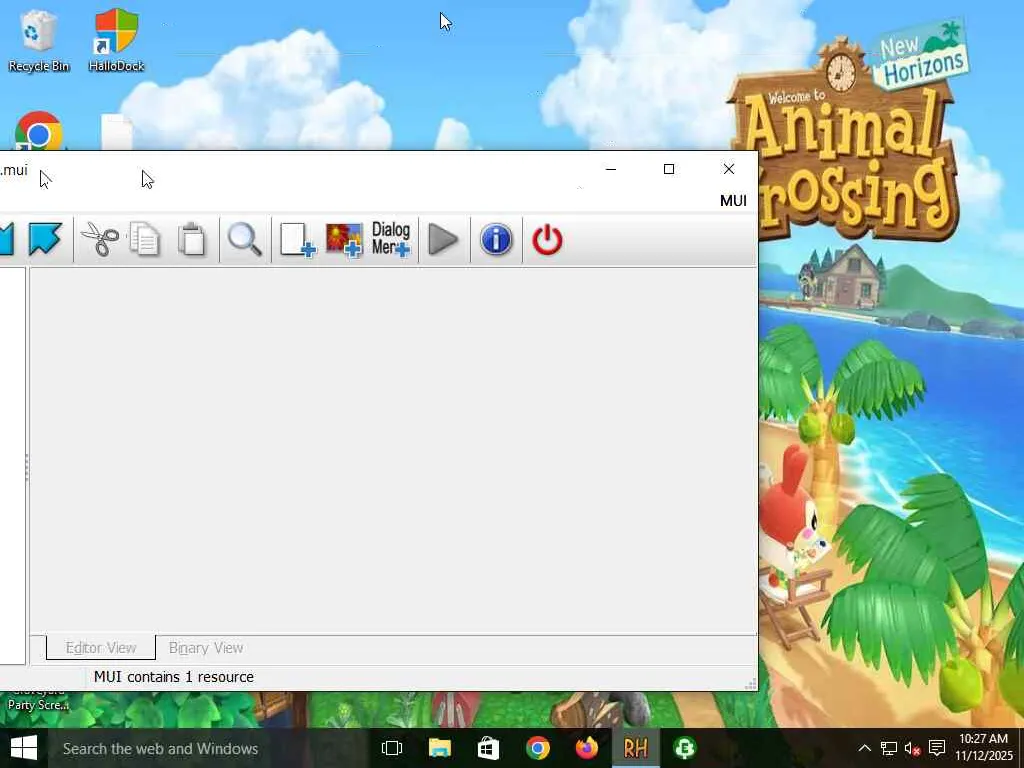Switch to the Binary View tab
1024x768 pixels.
tap(206, 648)
